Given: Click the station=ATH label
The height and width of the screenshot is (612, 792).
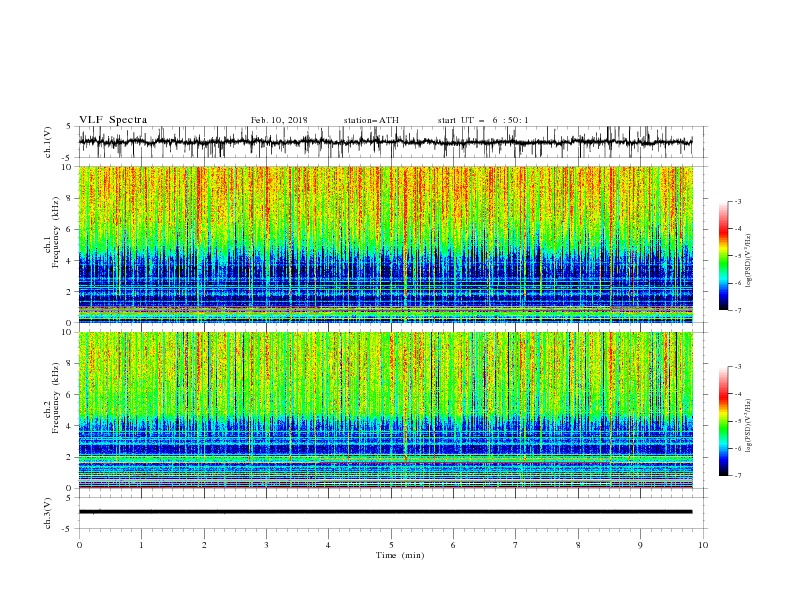Looking at the screenshot, I should coord(371,120).
